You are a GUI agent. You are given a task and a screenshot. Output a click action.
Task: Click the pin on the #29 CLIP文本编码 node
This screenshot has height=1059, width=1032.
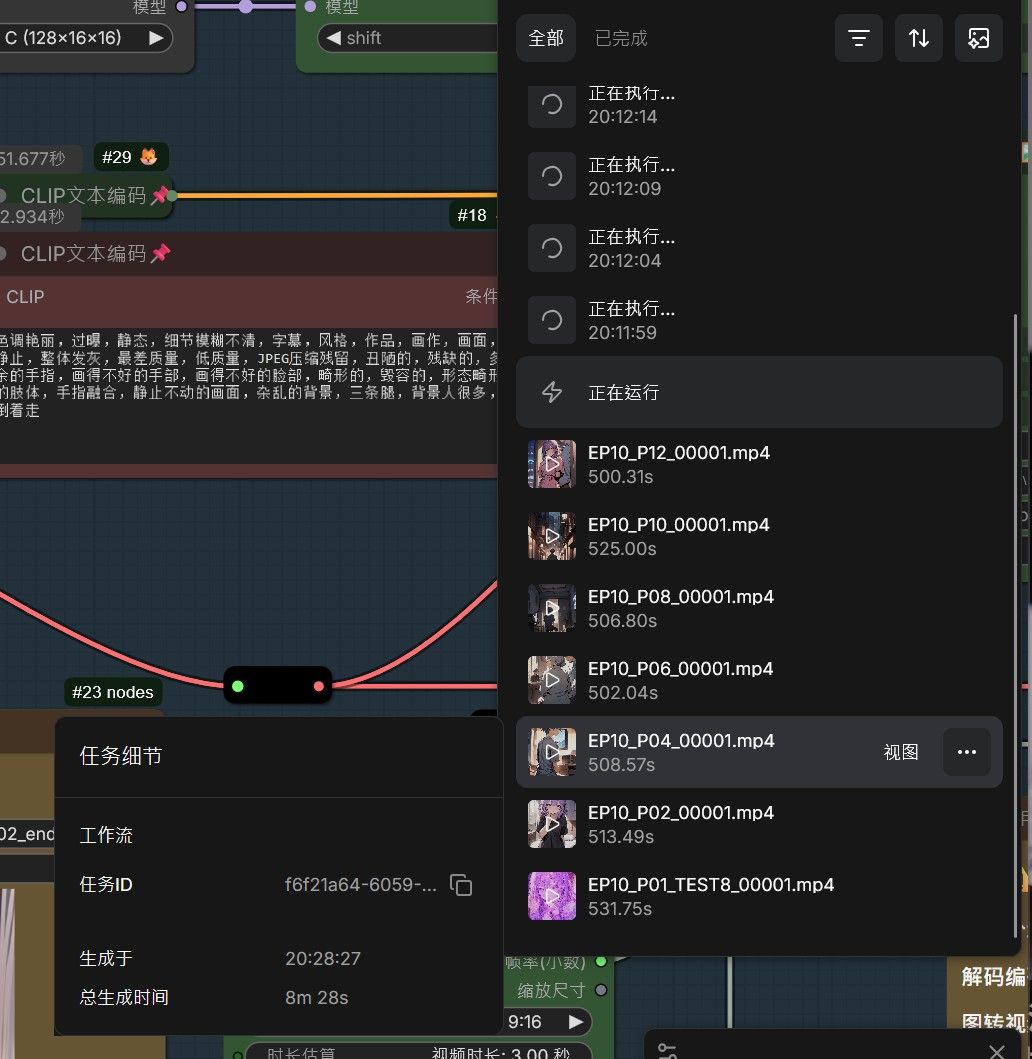click(x=160, y=196)
